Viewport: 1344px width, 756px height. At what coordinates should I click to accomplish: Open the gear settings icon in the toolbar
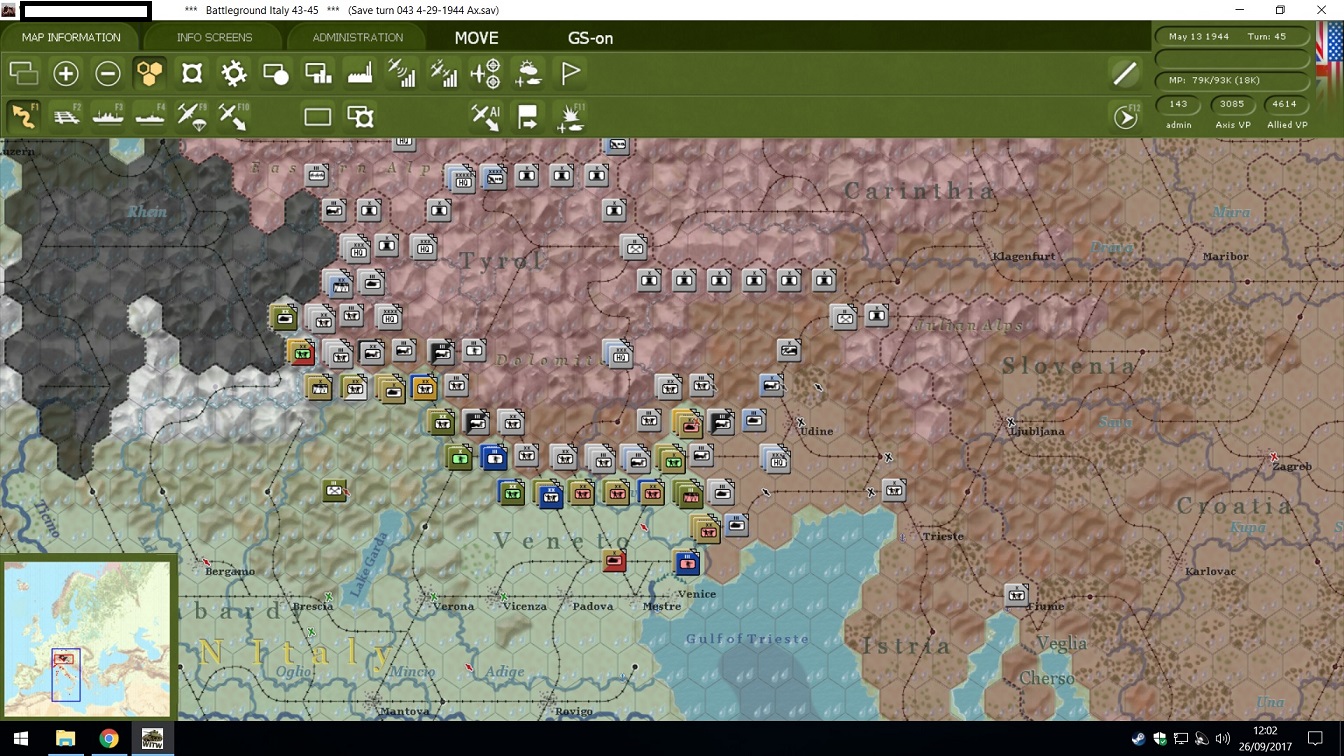point(234,73)
